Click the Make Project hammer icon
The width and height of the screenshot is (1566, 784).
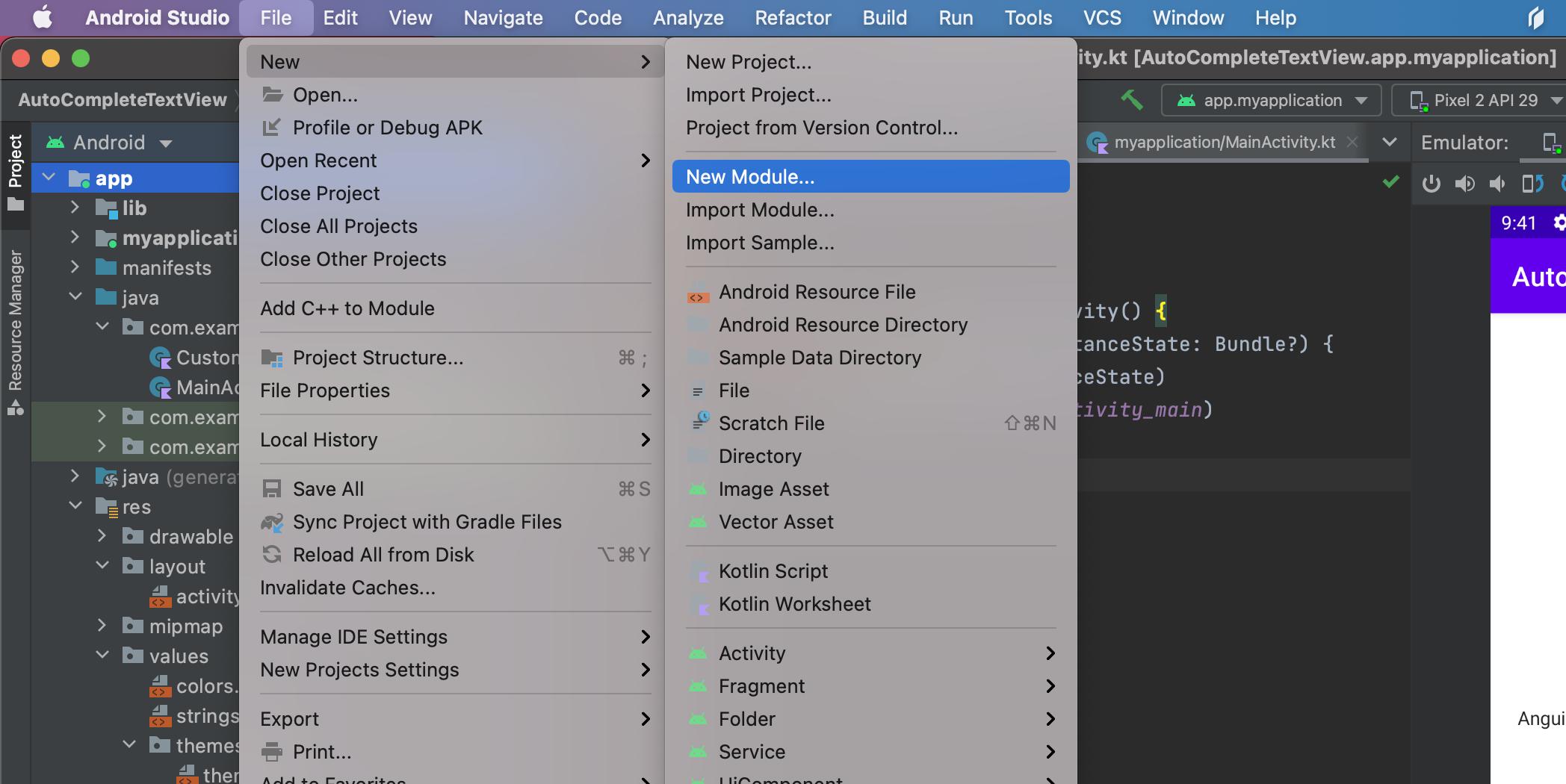click(1132, 100)
